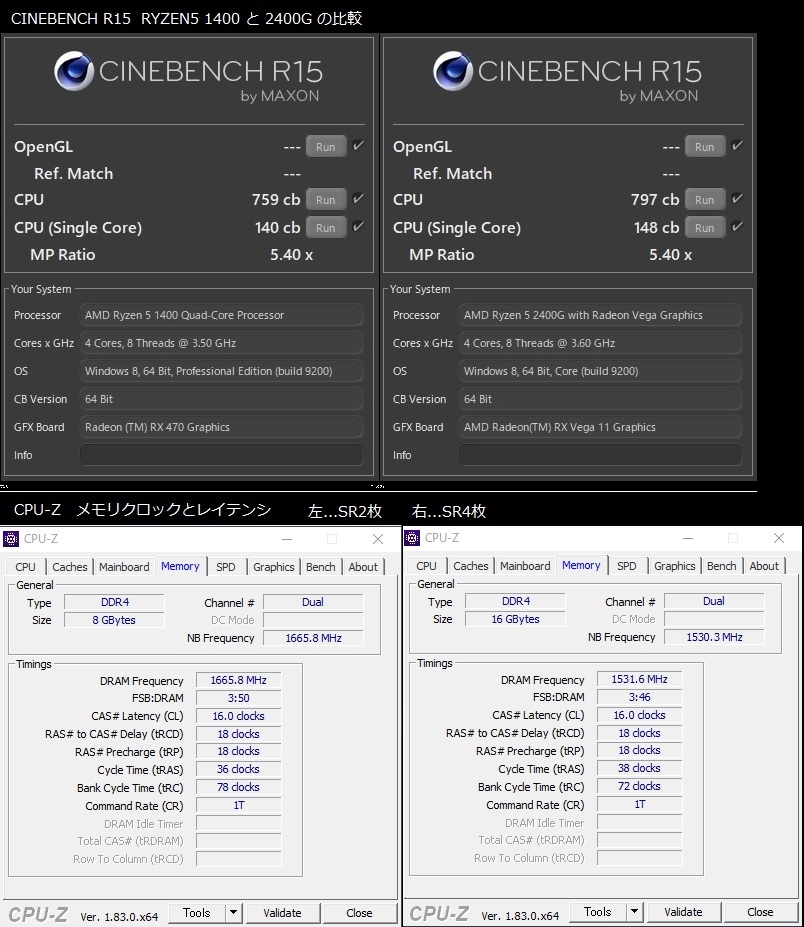804x927 pixels.
Task: Click GFX Board field RX Vega 11
Action: pyautogui.click(x=600, y=427)
